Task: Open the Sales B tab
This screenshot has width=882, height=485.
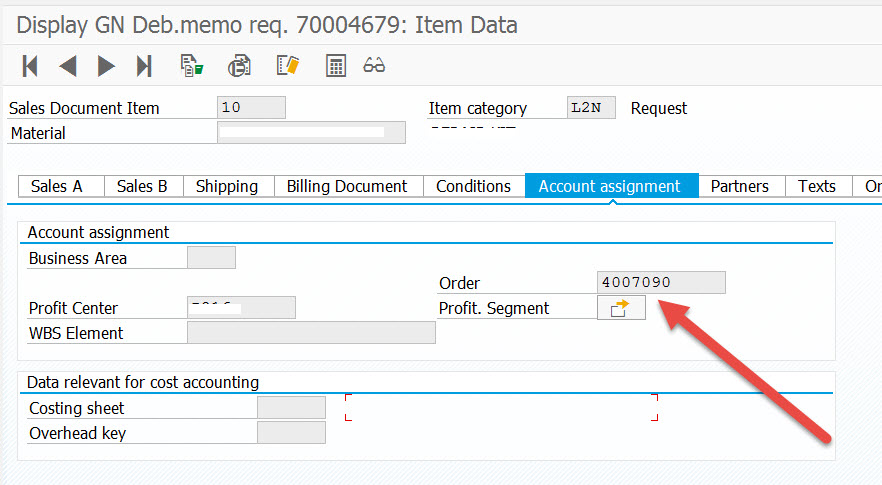Action: point(142,186)
